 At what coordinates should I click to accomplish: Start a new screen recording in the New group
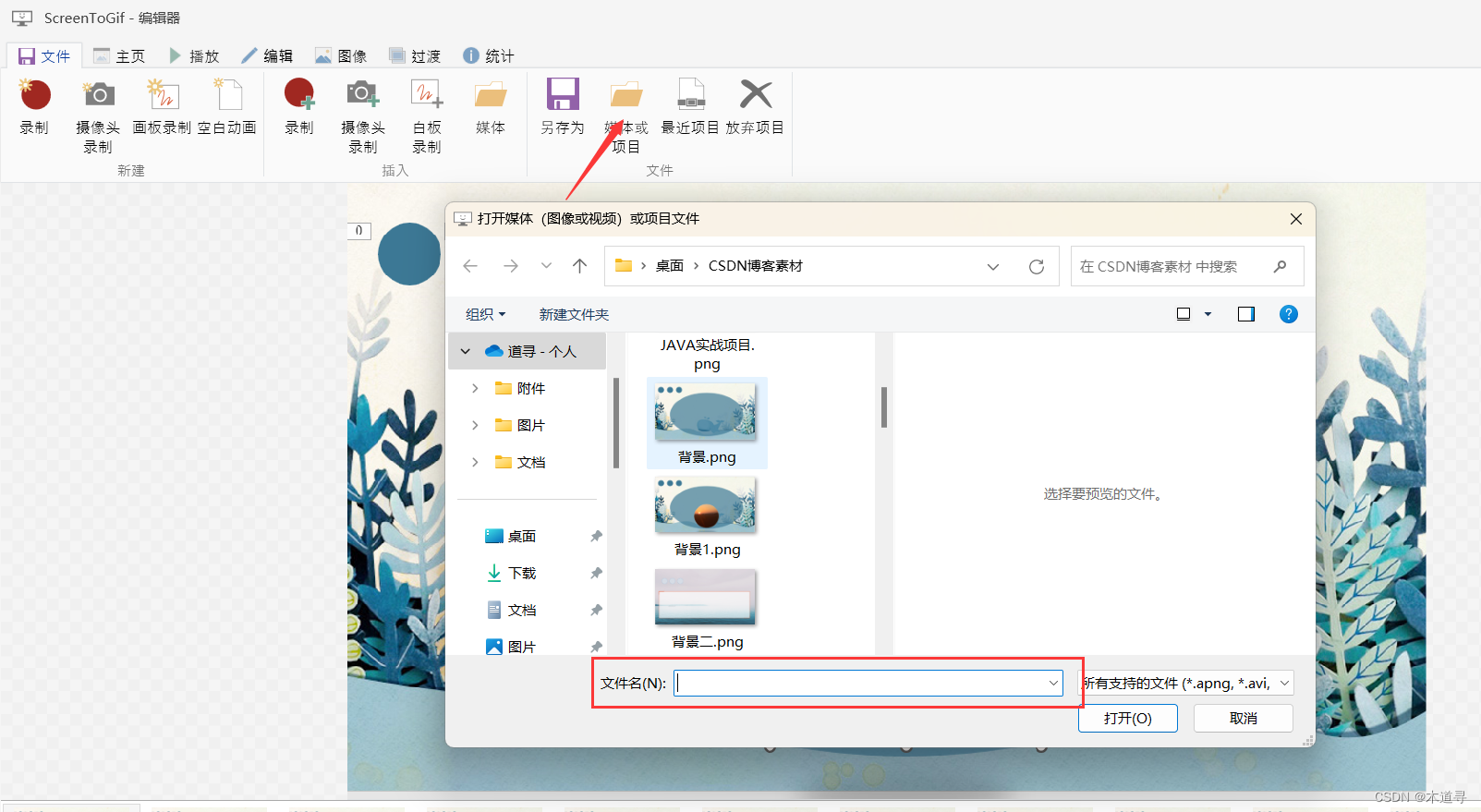pyautogui.click(x=34, y=107)
